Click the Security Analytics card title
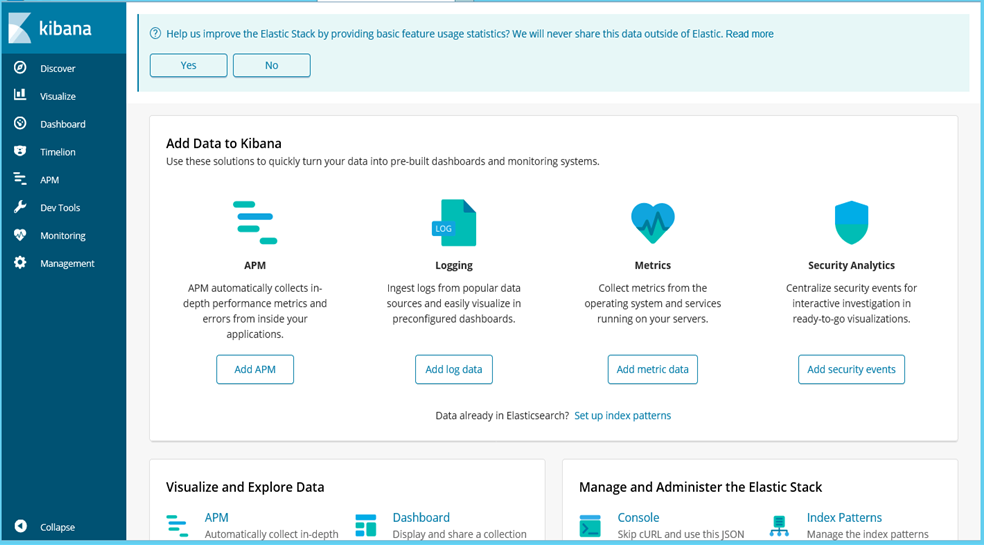This screenshot has height=545, width=984. [852, 266]
